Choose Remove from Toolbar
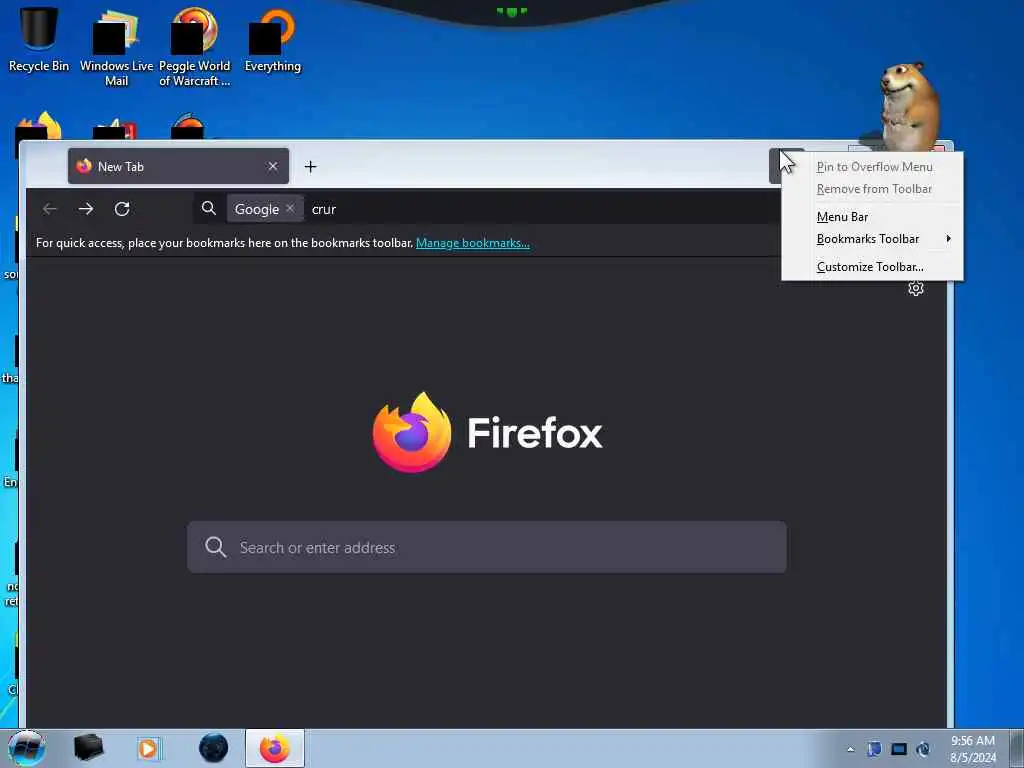Screen dimensions: 1024x768 pos(874,189)
